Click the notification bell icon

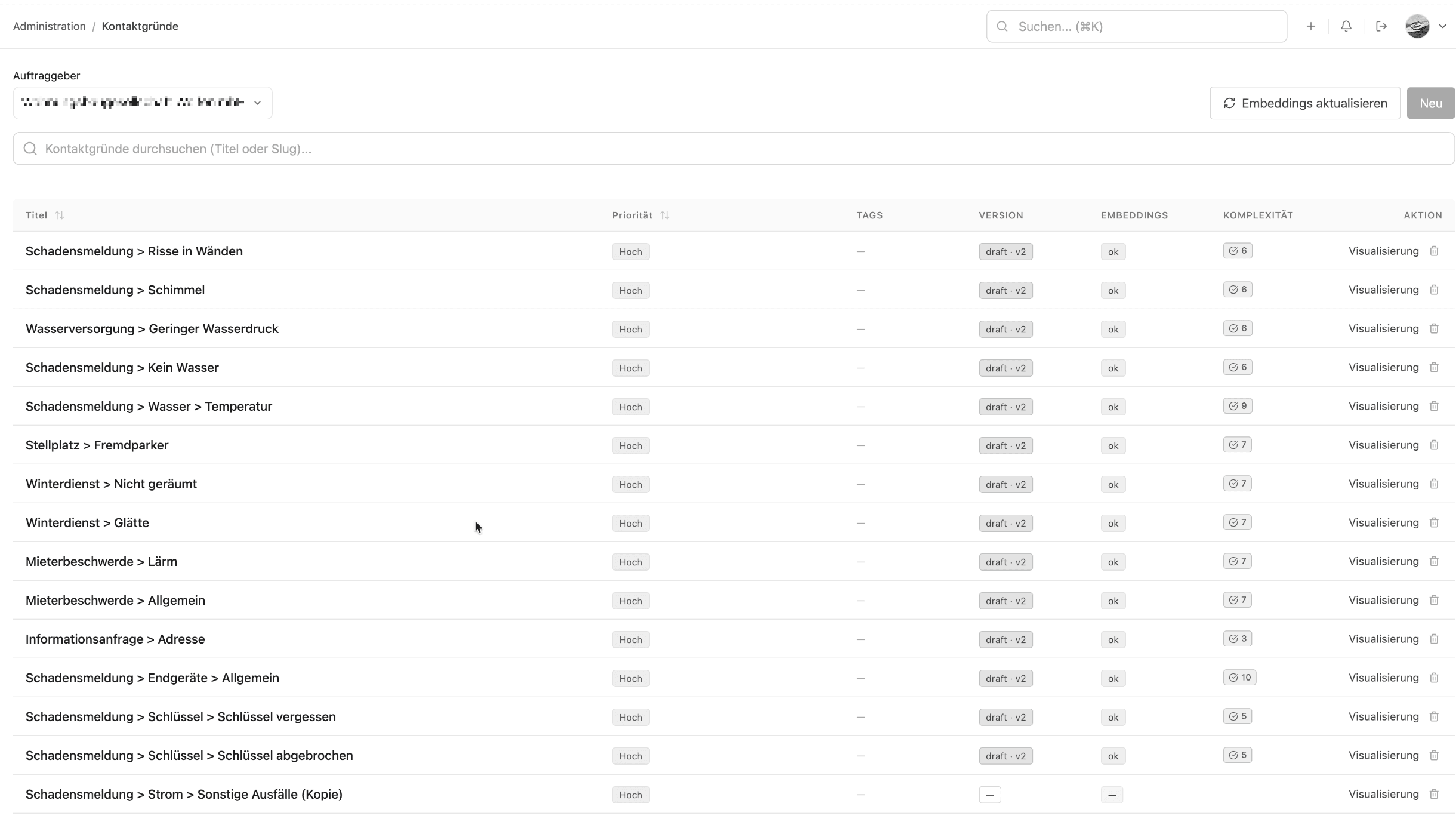click(x=1346, y=26)
